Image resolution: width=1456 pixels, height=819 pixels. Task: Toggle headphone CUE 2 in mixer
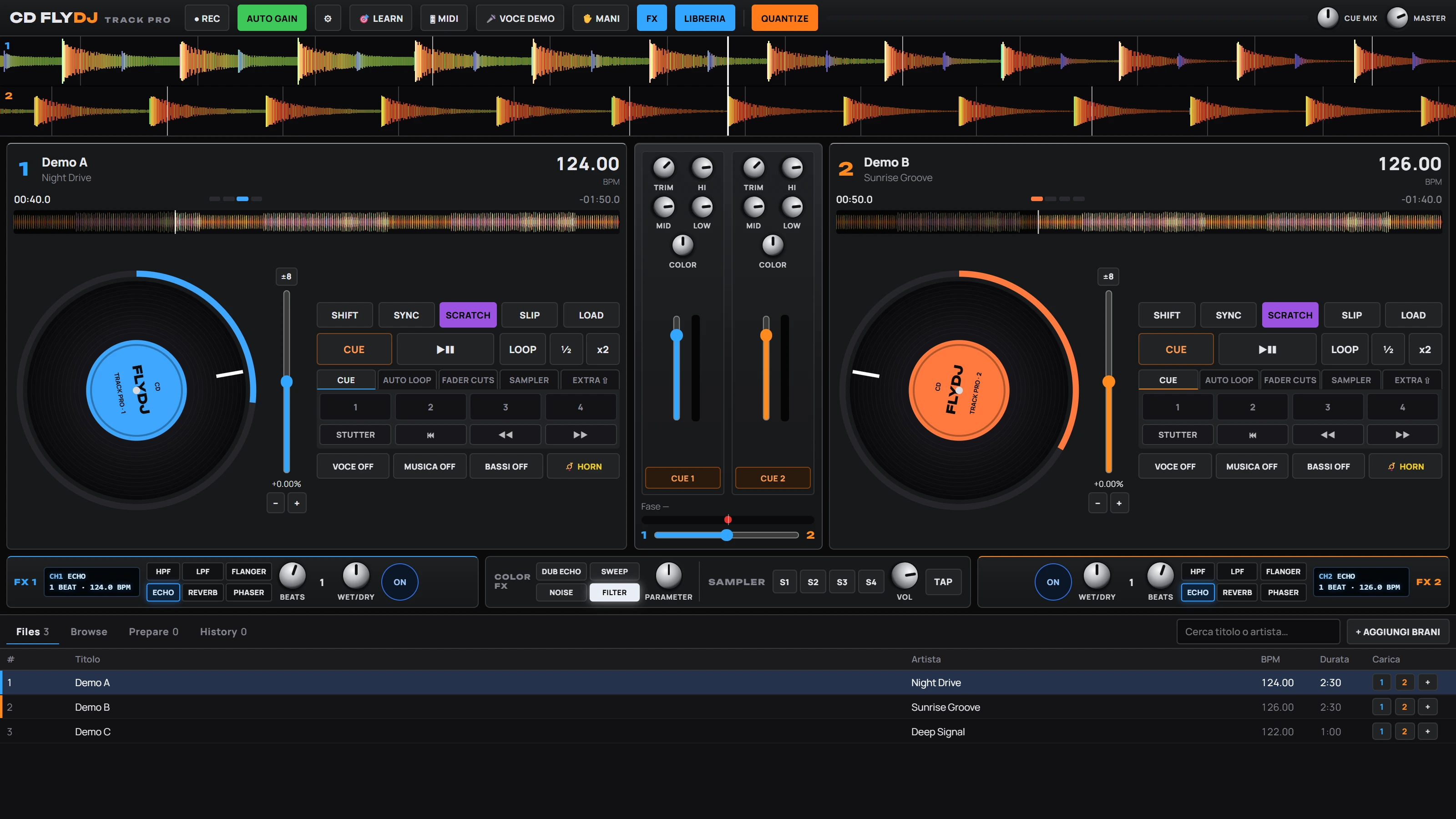773,478
